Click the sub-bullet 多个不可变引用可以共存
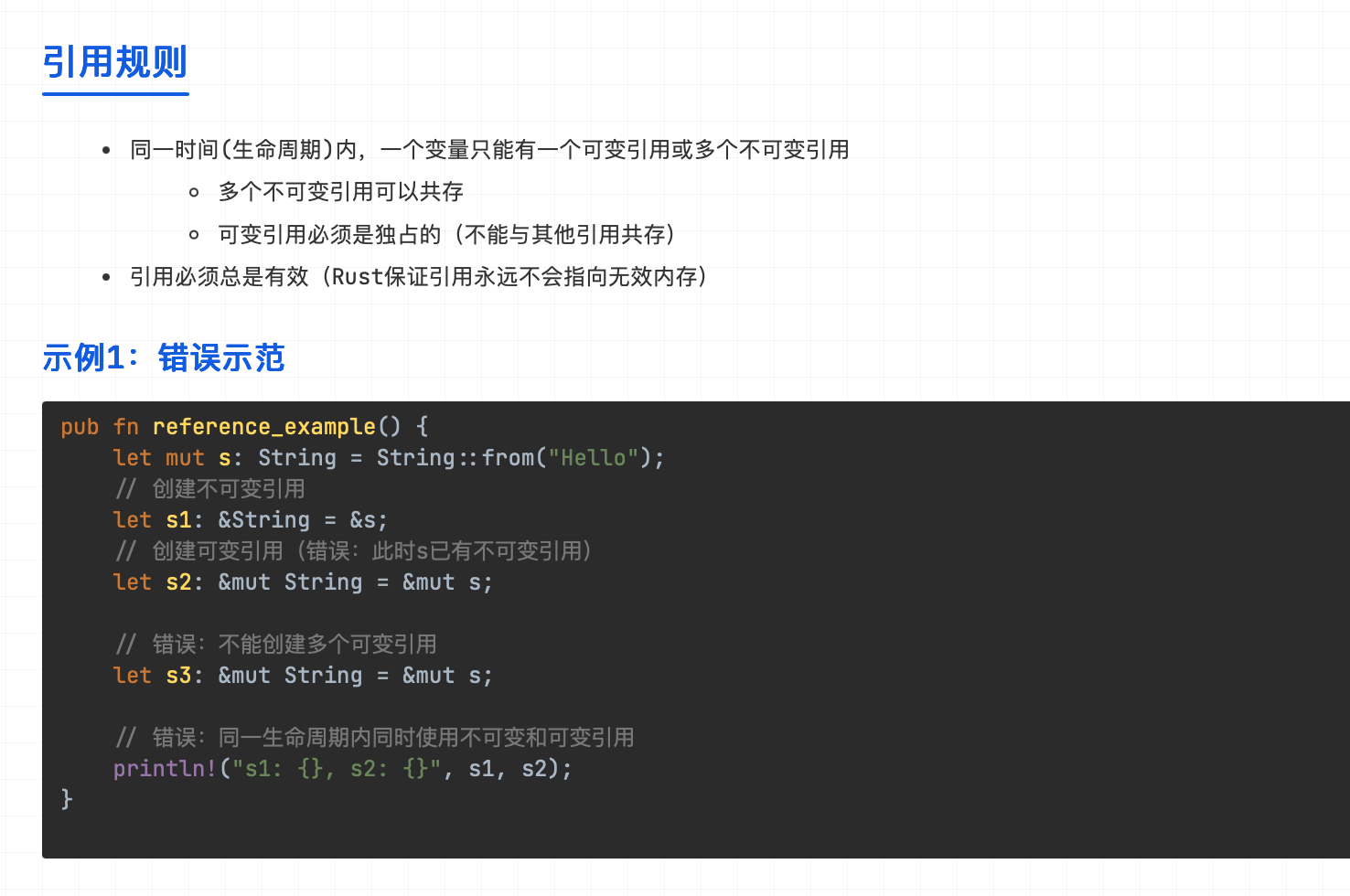Viewport: 1350px width, 896px height. [341, 191]
